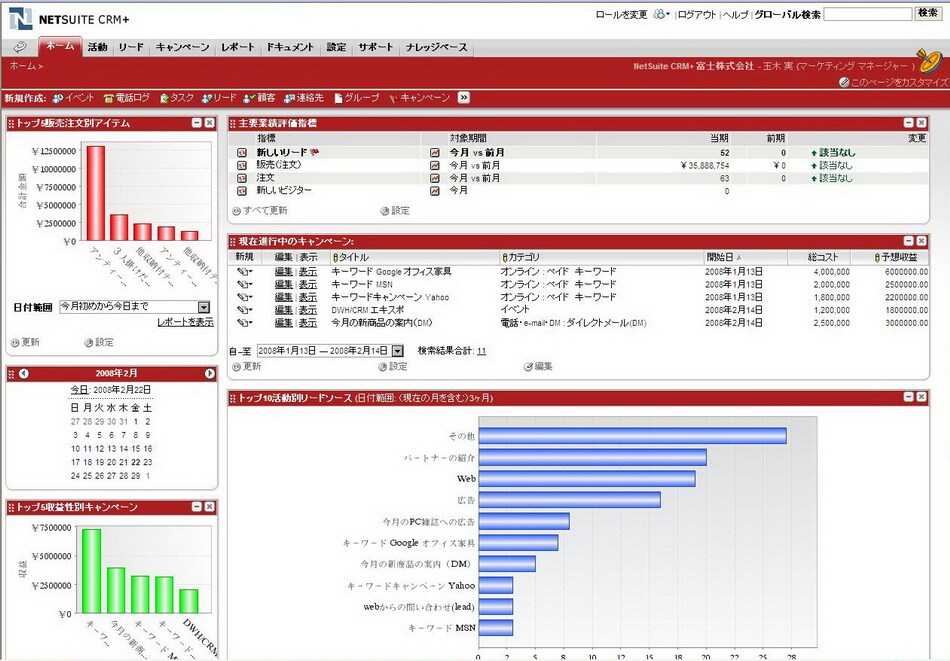Minimize the トップ5販売注文別アイテム portlet

tap(196, 123)
